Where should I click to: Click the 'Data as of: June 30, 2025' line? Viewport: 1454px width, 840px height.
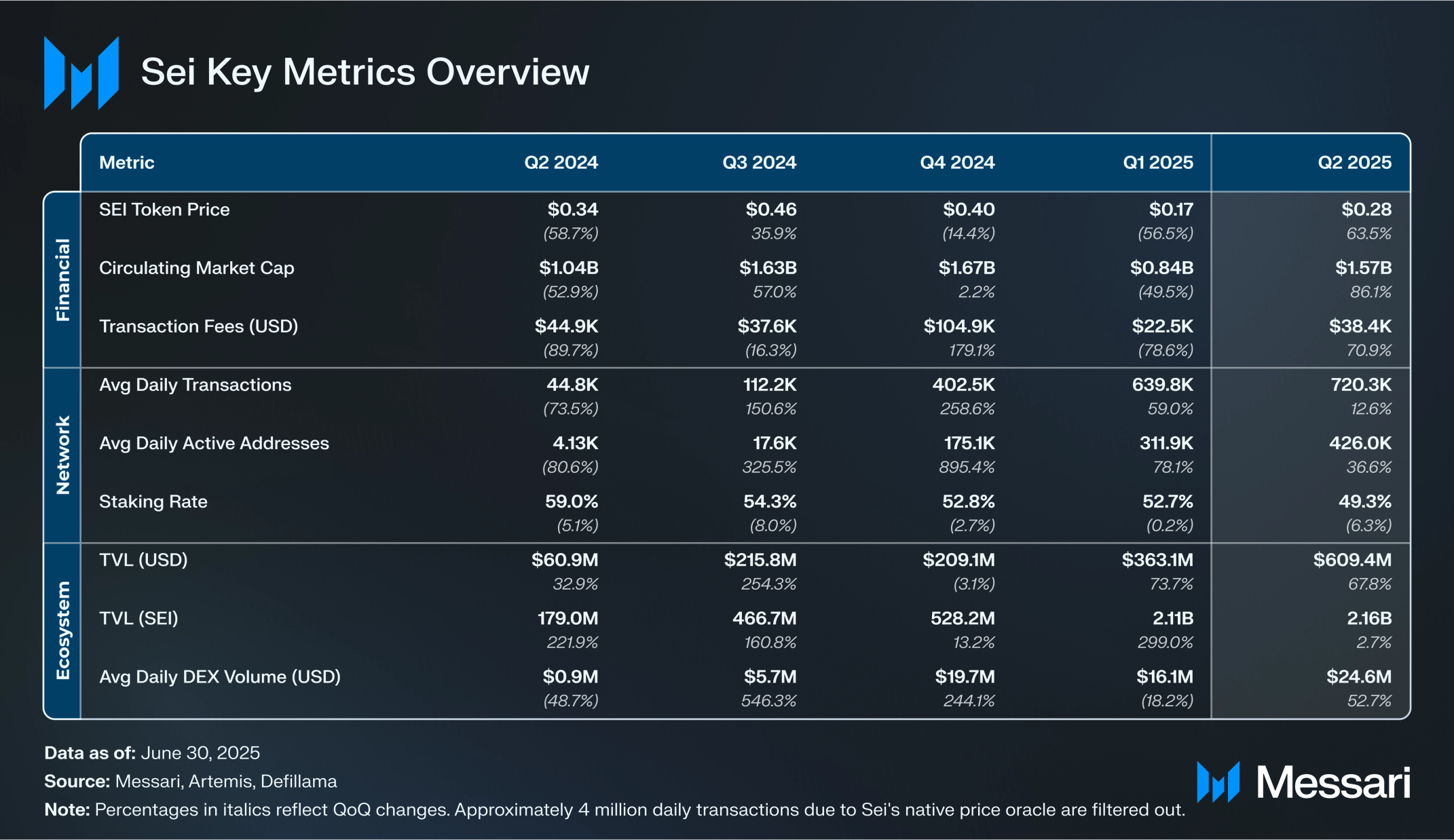pyautogui.click(x=152, y=752)
